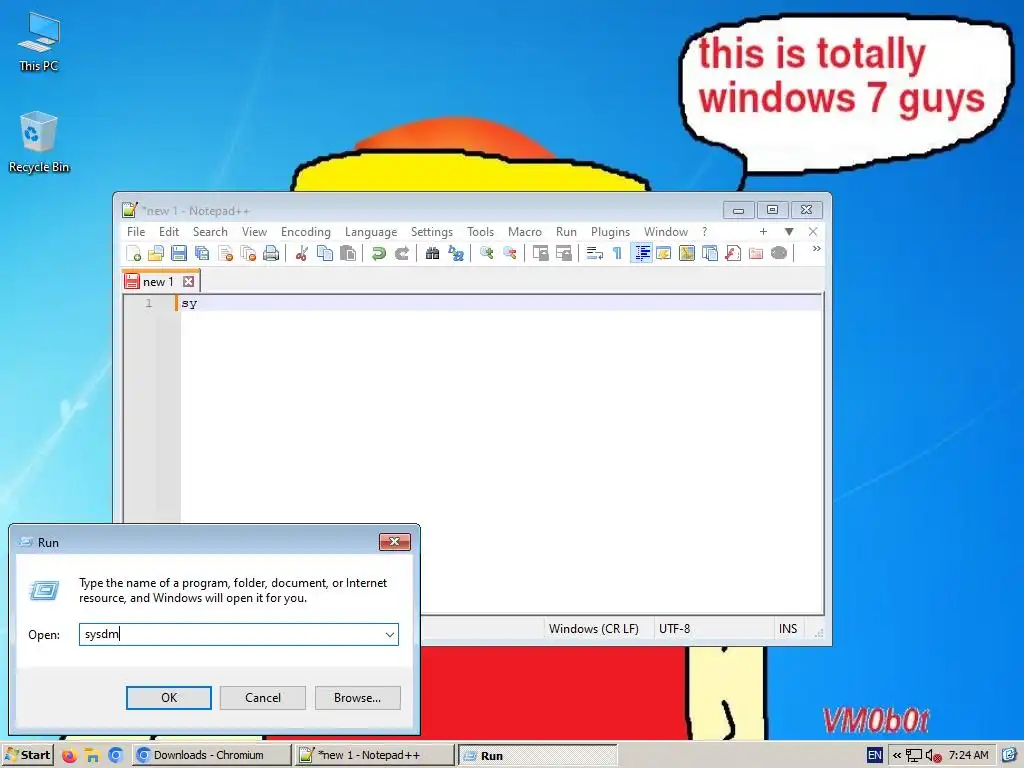Click the Replace toolbar icon
Screen dimensions: 1024x768
[x=456, y=253]
